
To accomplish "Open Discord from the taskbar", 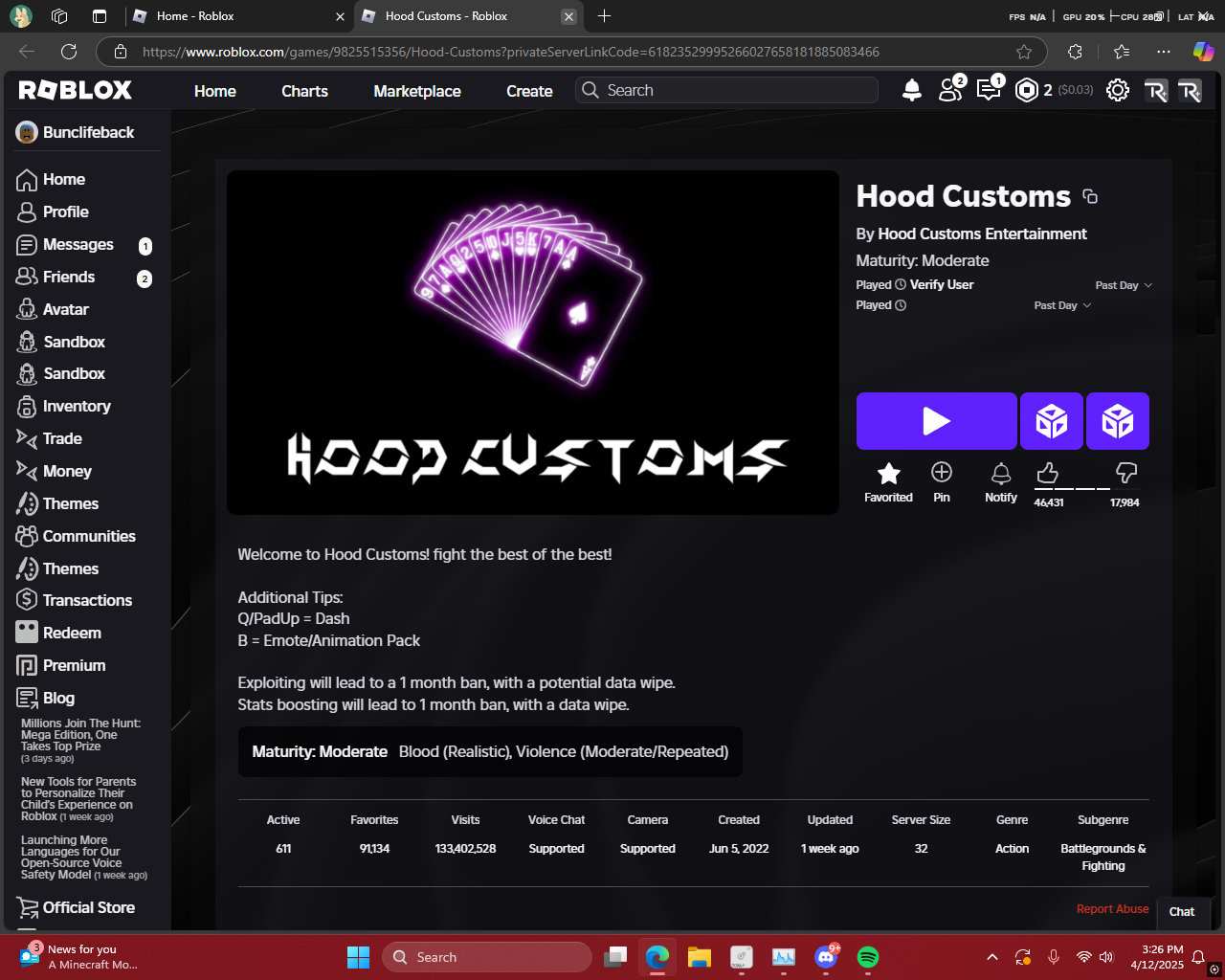I will 826,957.
